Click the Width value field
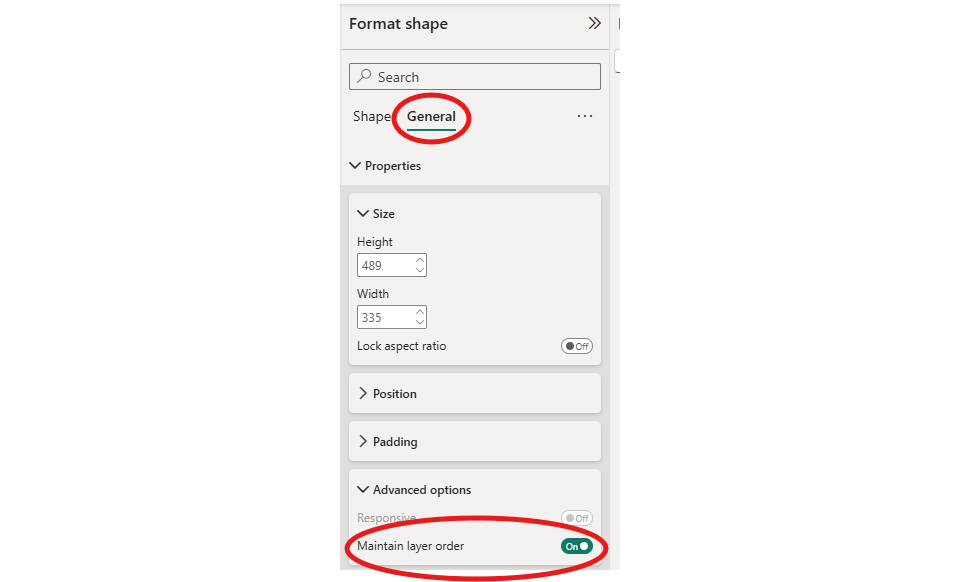960x582 pixels. (x=385, y=318)
